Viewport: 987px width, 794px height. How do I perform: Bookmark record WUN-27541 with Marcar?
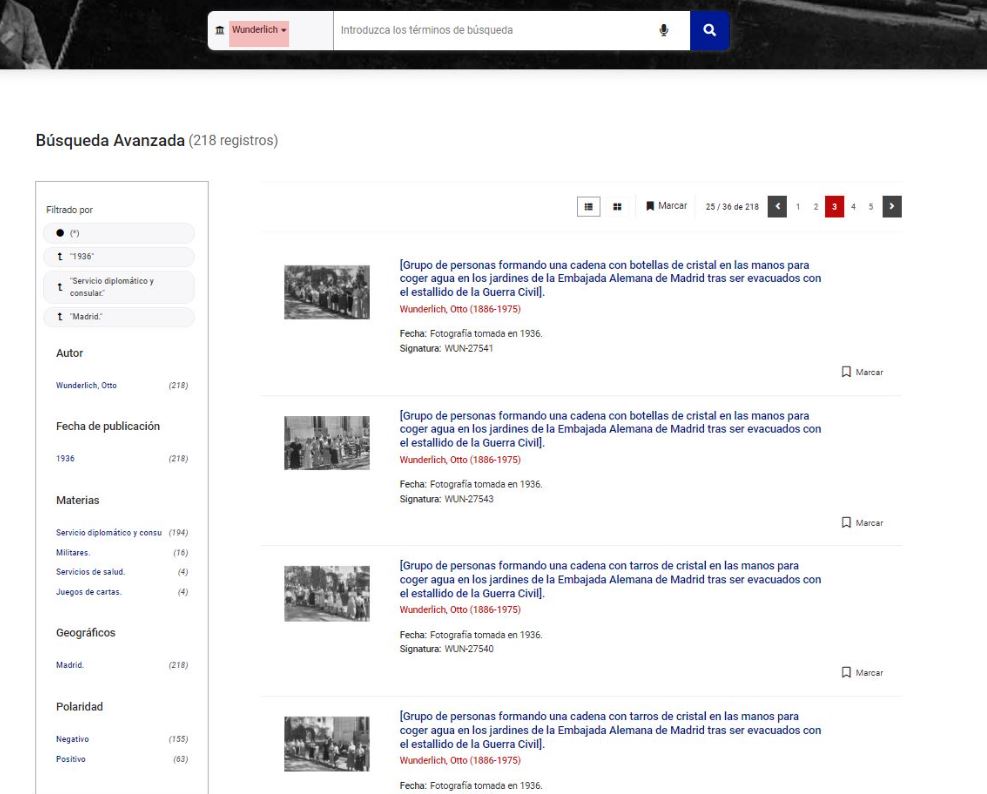[862, 372]
